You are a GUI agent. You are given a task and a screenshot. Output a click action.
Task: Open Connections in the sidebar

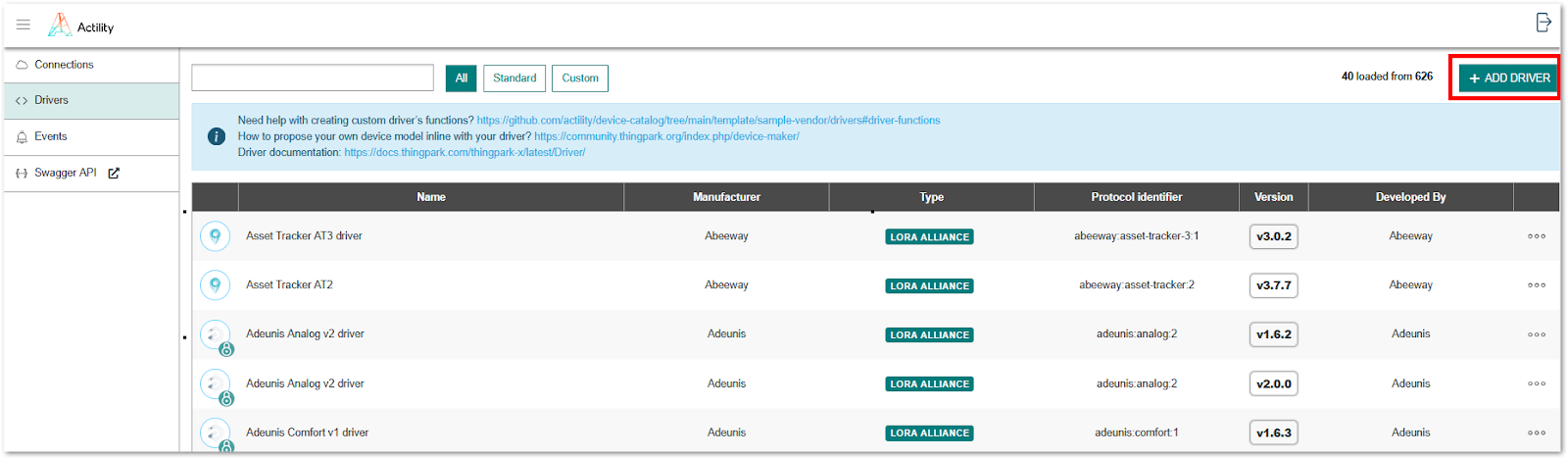click(91, 65)
